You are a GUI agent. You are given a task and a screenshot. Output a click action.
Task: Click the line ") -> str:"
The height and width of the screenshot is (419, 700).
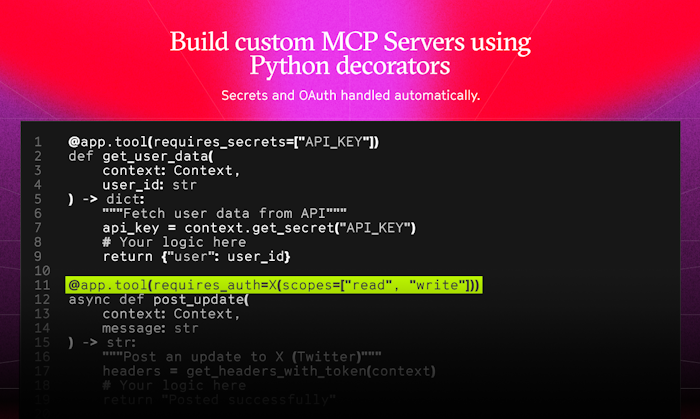point(102,343)
